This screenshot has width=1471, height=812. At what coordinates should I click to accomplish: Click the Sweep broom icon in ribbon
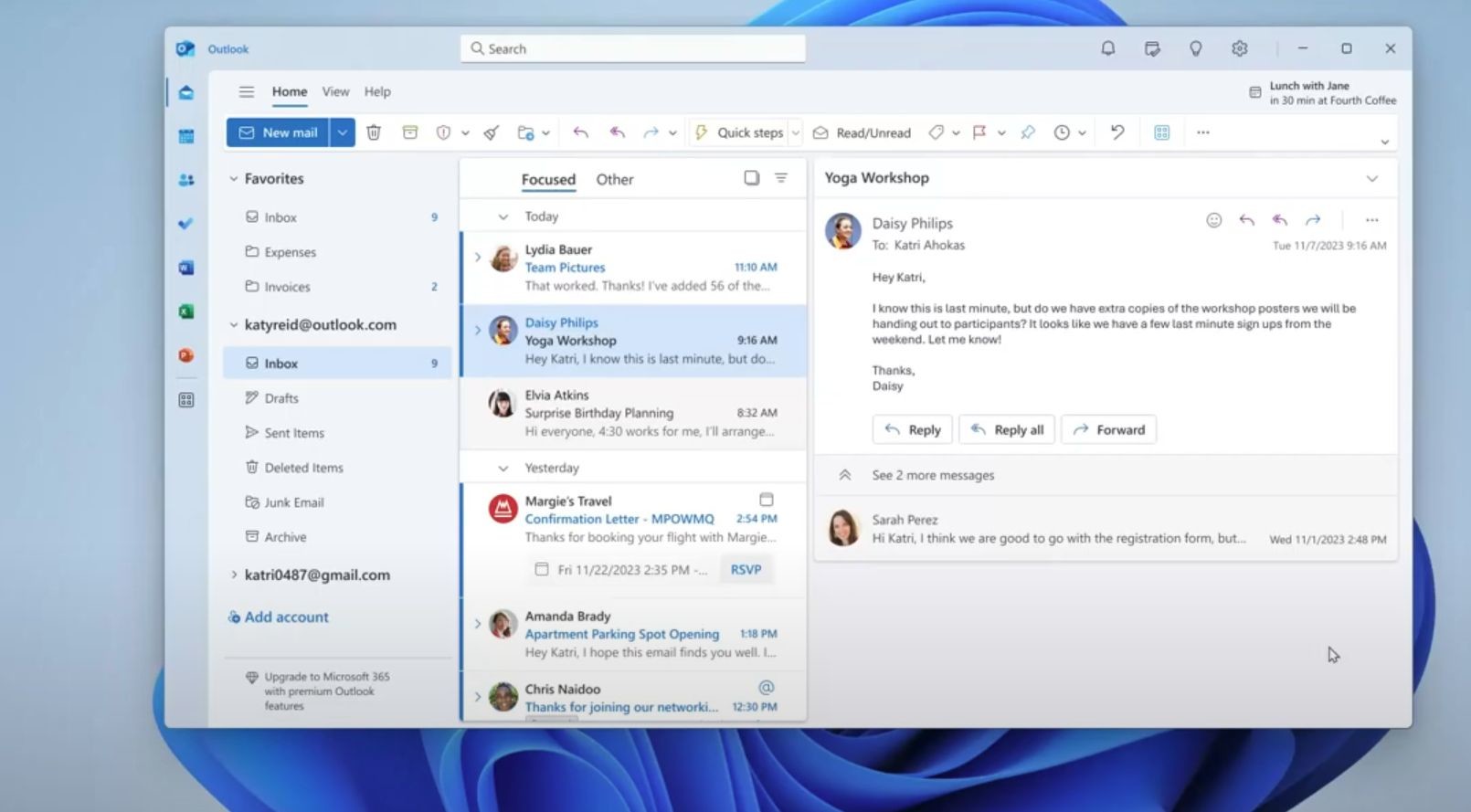[x=492, y=132]
